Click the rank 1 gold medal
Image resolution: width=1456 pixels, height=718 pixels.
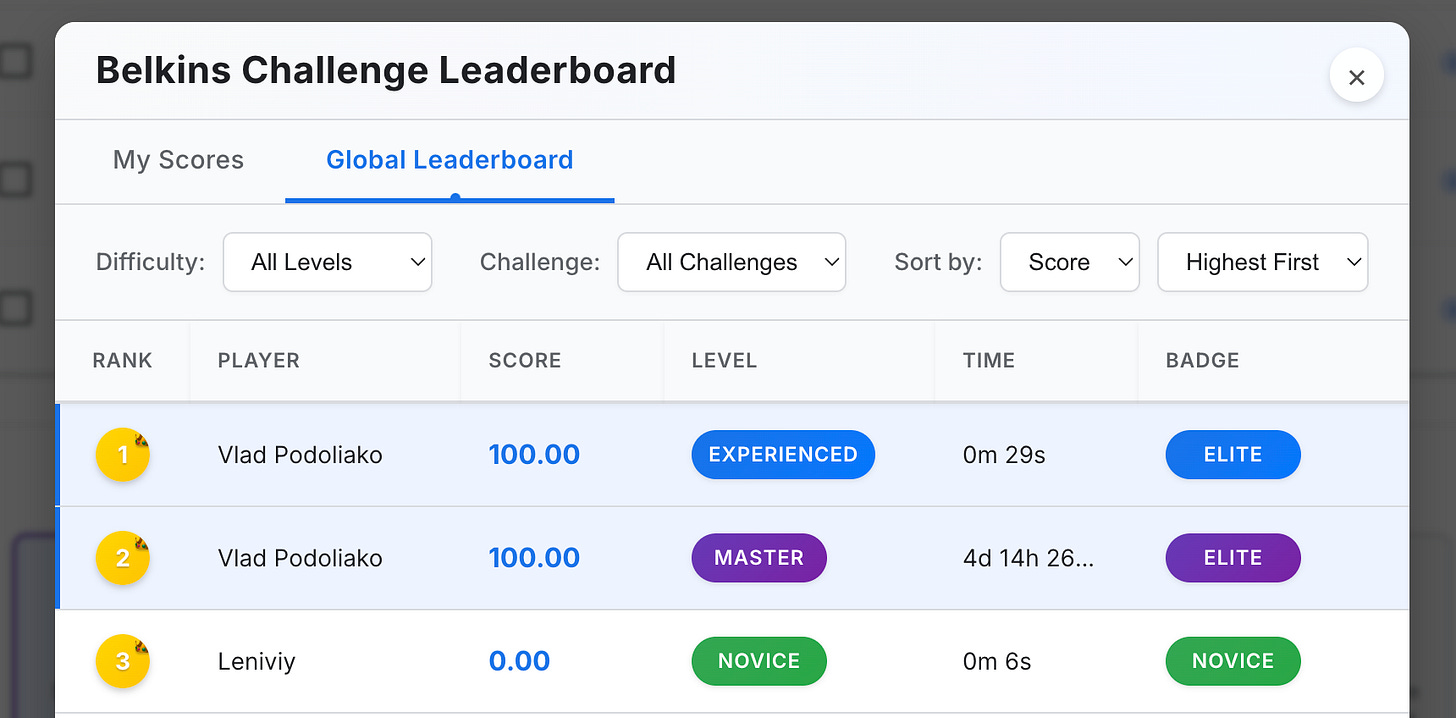[122, 455]
